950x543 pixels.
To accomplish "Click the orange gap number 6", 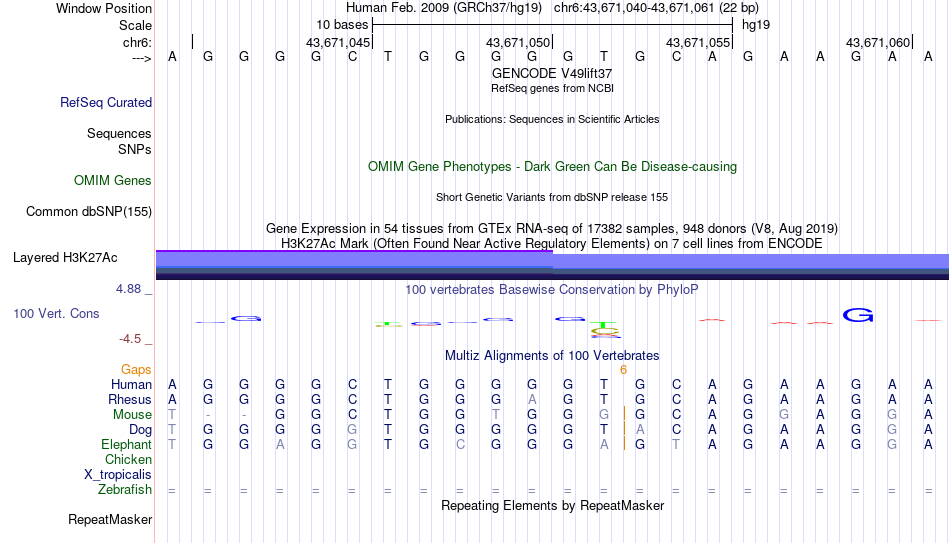I will (623, 370).
